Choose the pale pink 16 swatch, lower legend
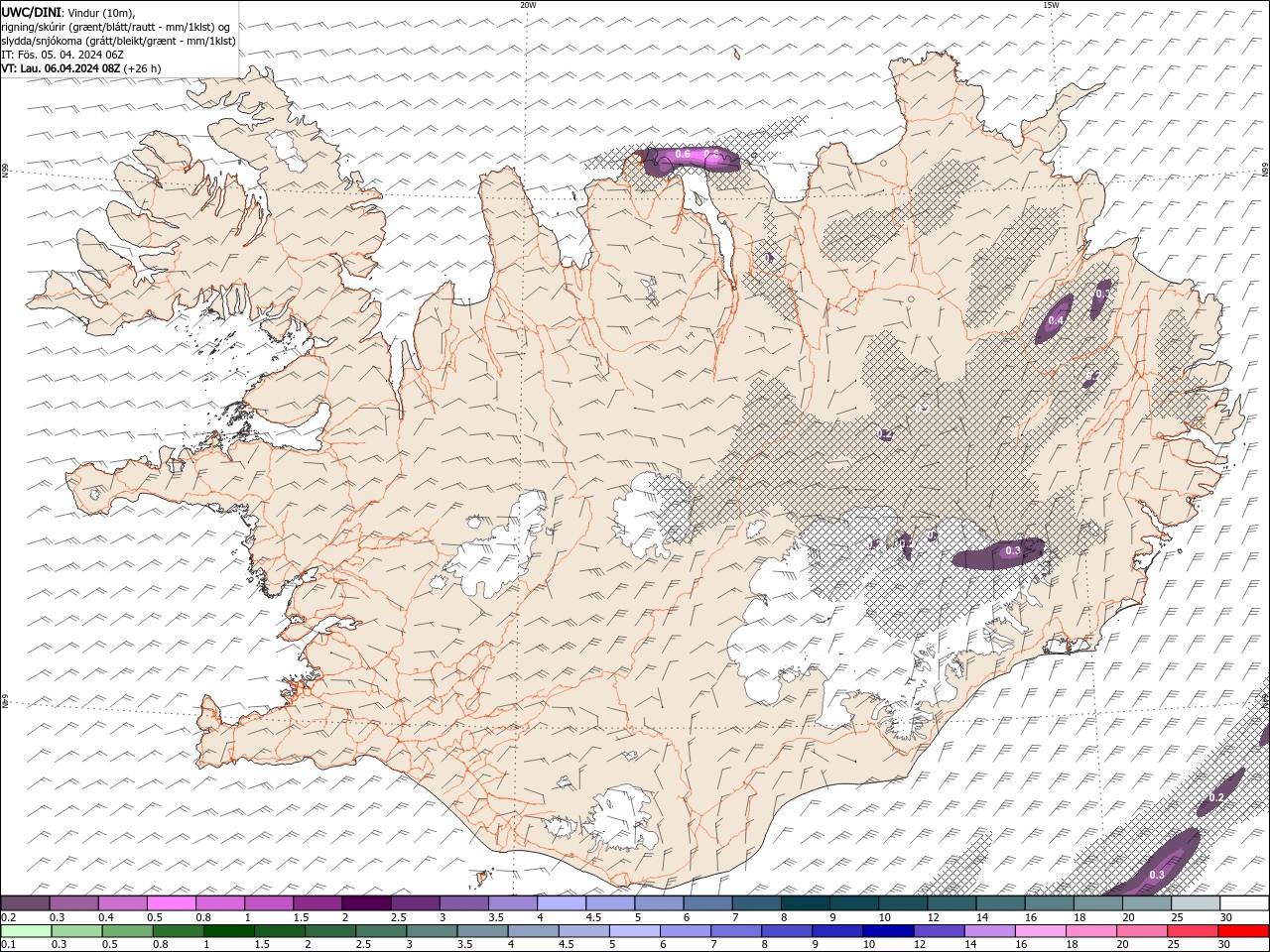The image size is (1270, 952). [x=1041, y=930]
